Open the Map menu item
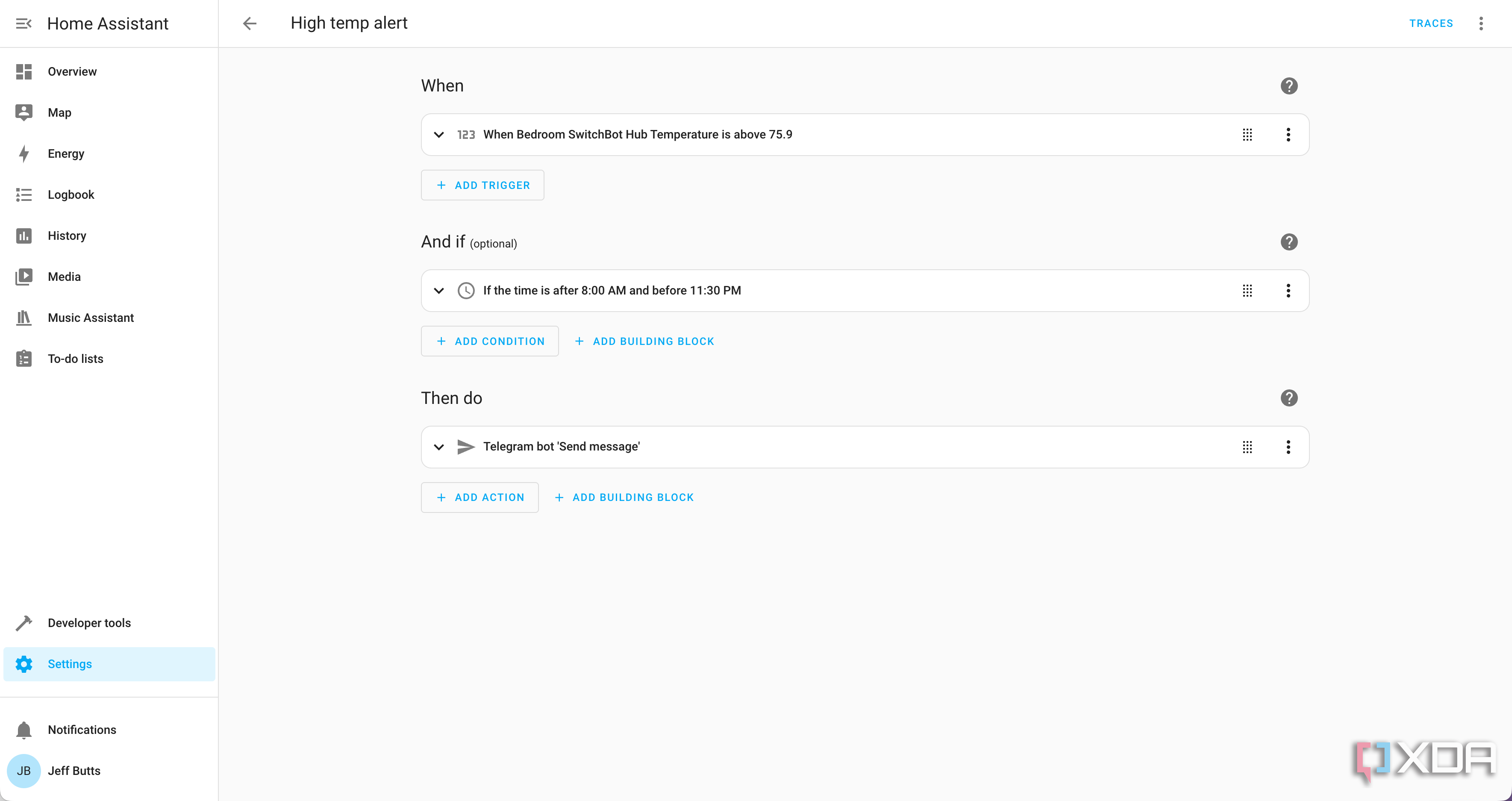Screen dimensions: 1512x801 pos(109,113)
